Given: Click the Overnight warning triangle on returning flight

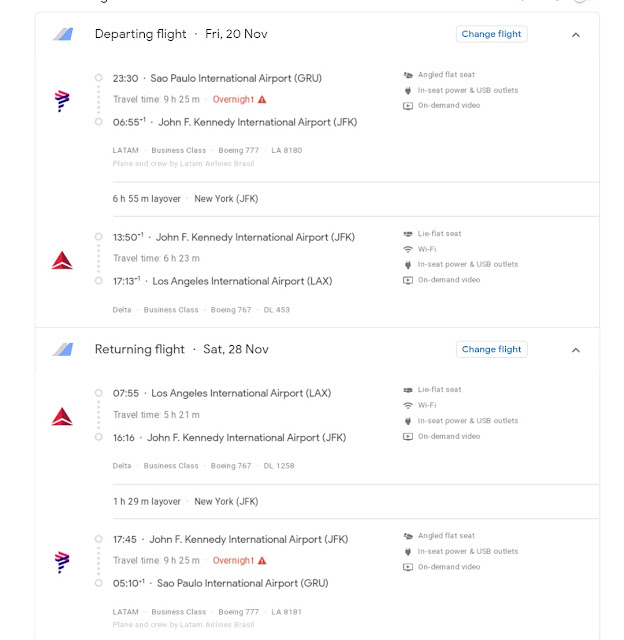Looking at the screenshot, I should [262, 561].
